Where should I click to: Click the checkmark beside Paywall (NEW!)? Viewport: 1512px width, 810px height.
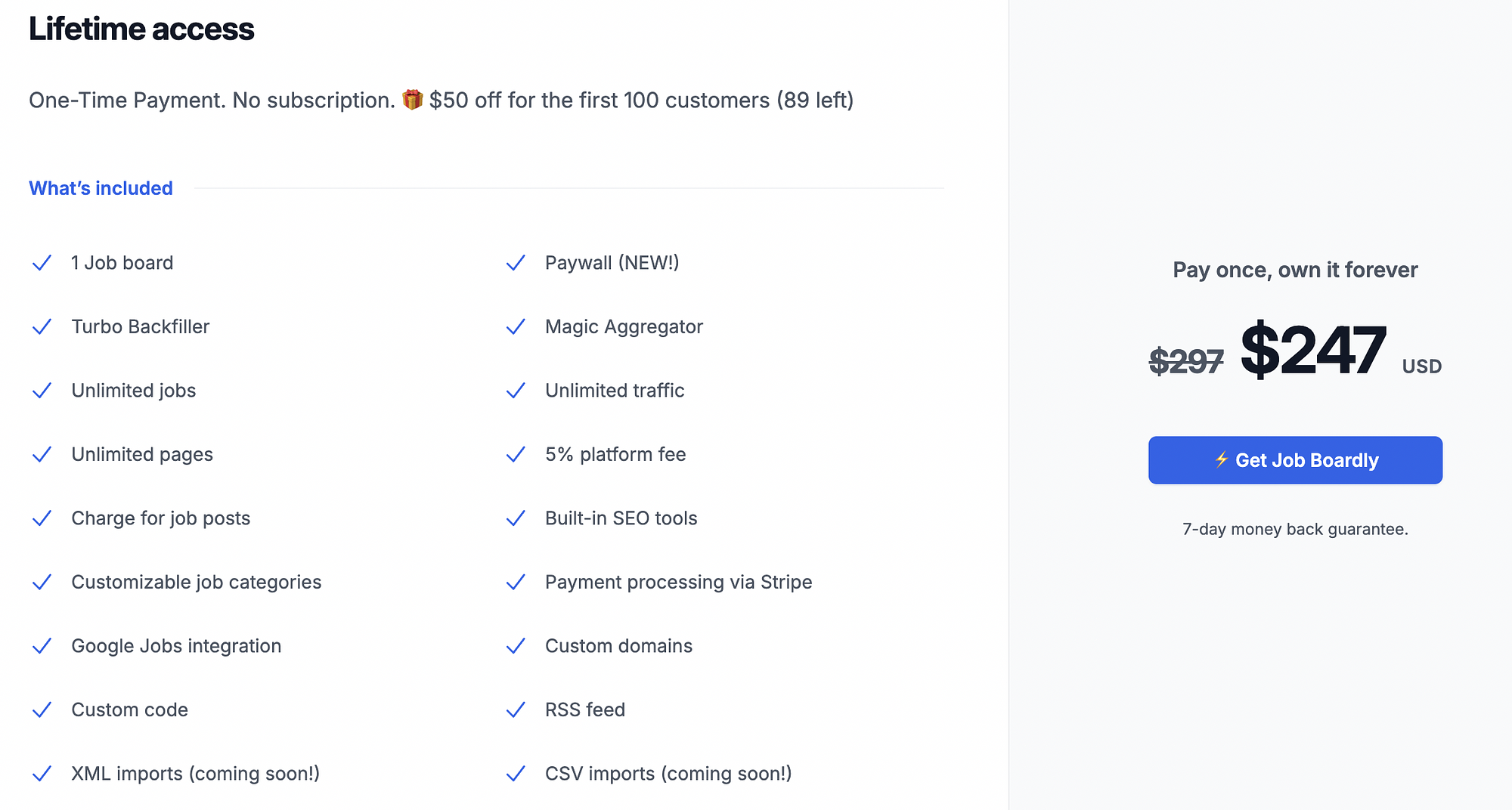(516, 263)
